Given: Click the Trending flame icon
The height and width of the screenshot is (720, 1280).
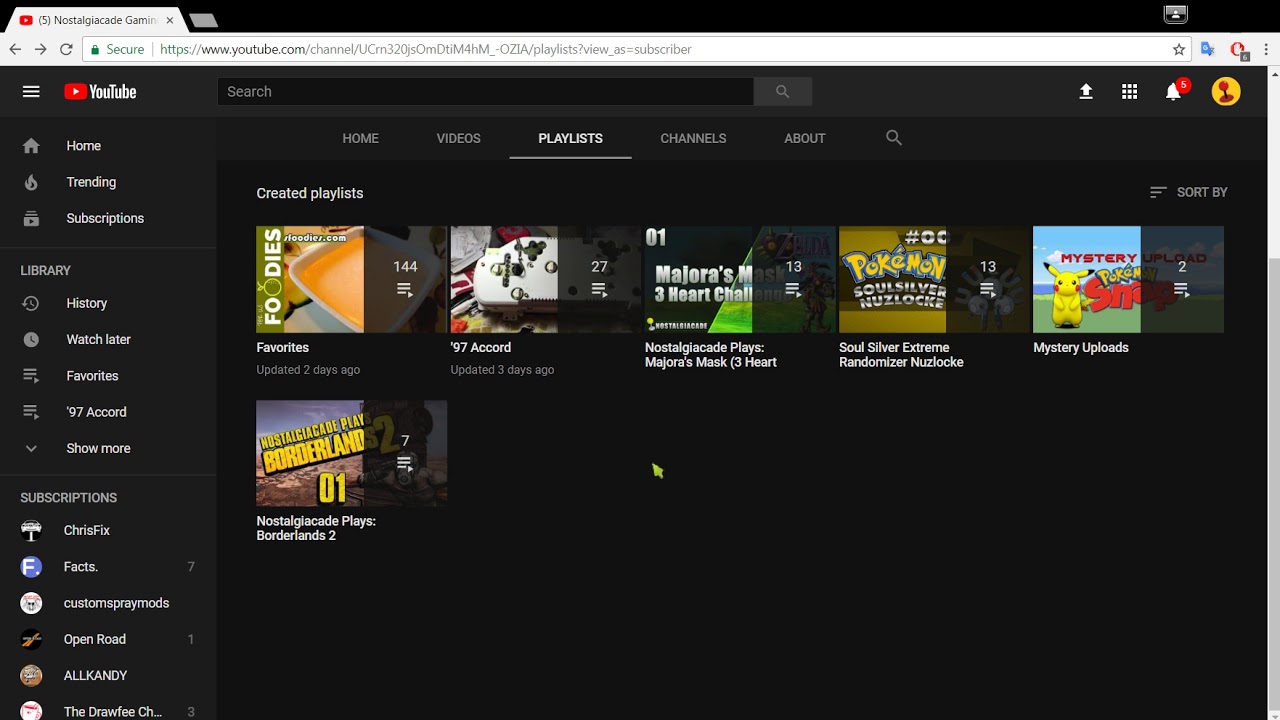Looking at the screenshot, I should click(x=31, y=182).
